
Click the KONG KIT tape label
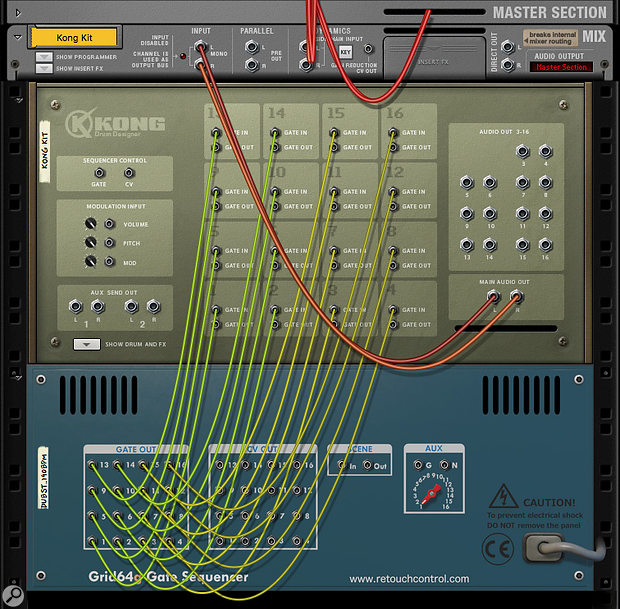click(x=45, y=151)
